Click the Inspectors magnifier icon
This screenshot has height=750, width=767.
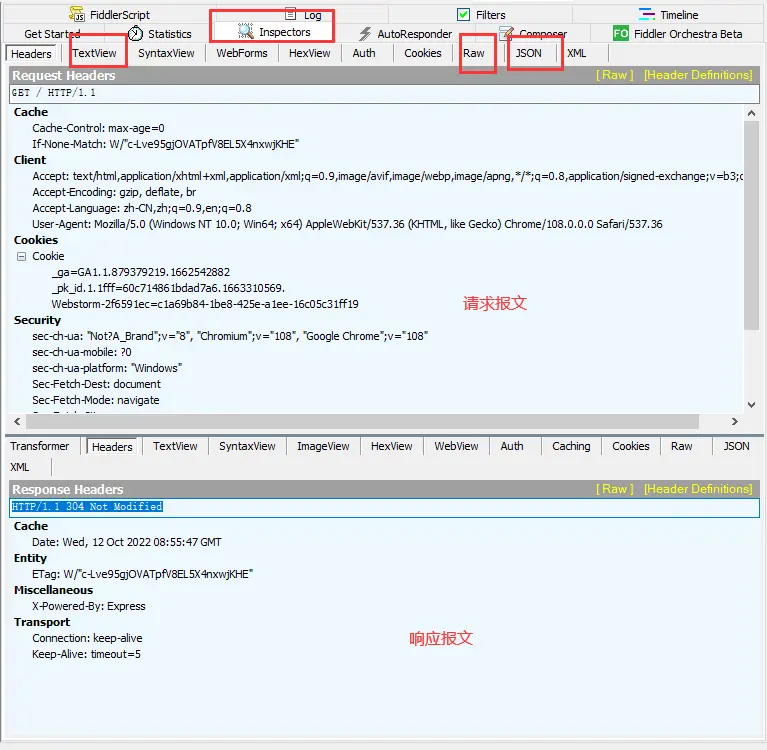pos(246,31)
